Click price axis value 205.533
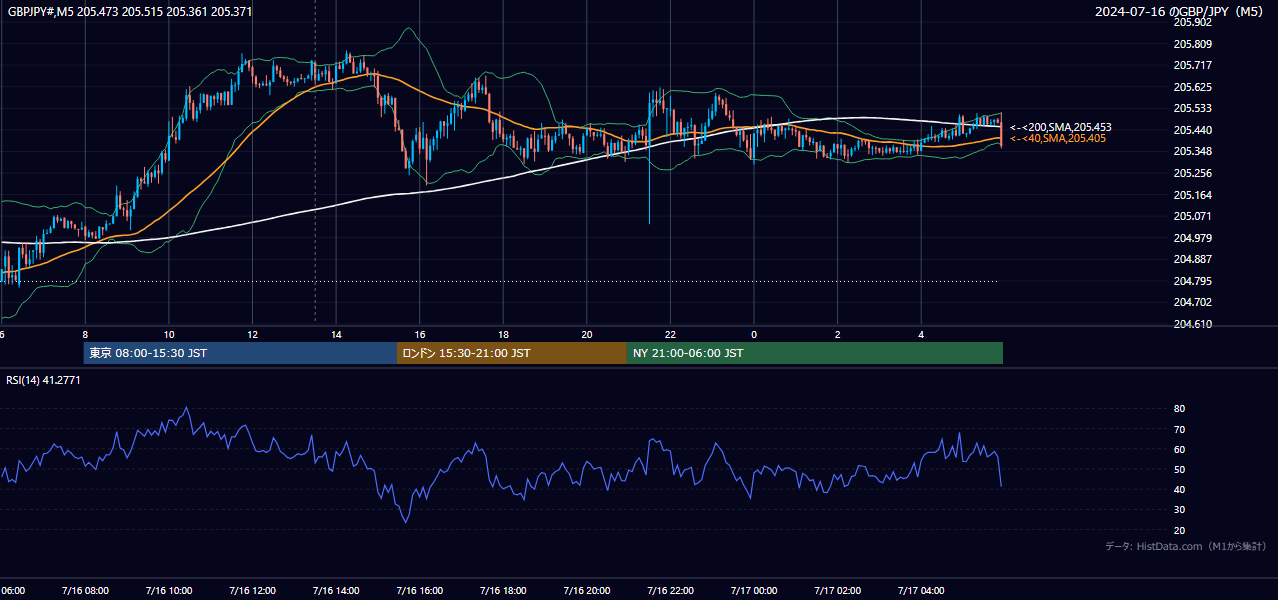The height and width of the screenshot is (600, 1278). [1192, 108]
